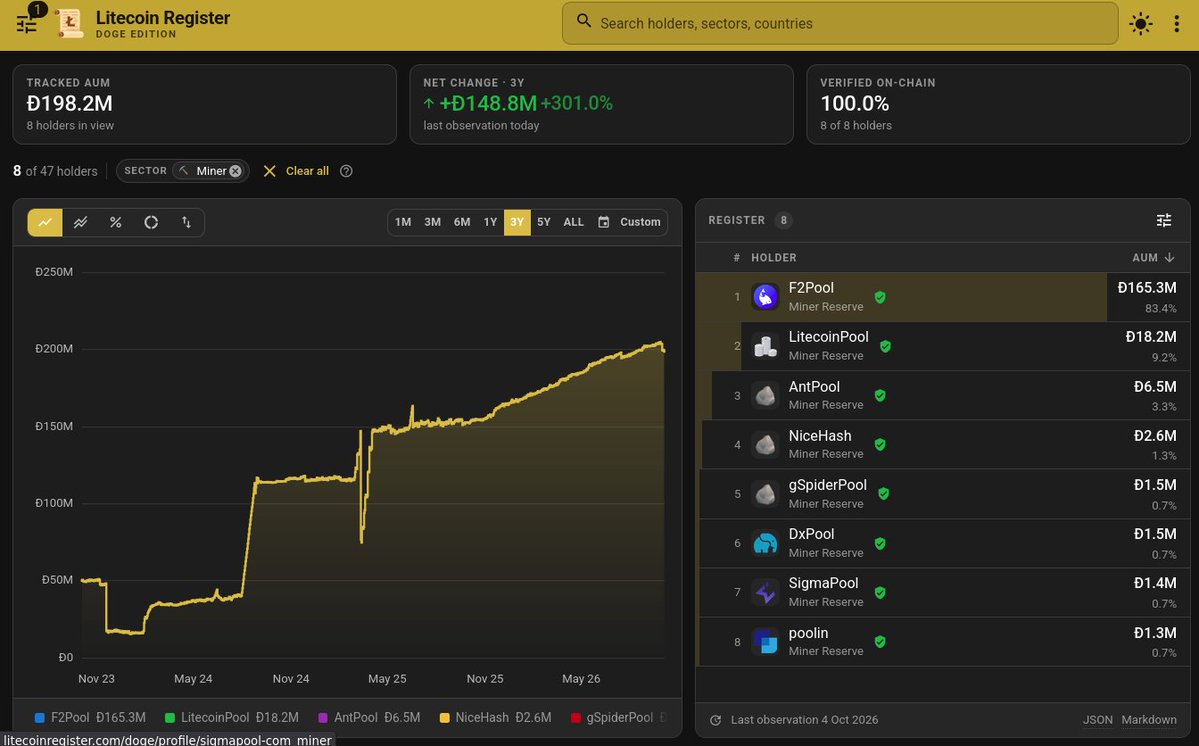Screen dimensions: 1199x746
Task: Click the Litecoin Register scroll logo
Action: pyautogui.click(x=70, y=24)
